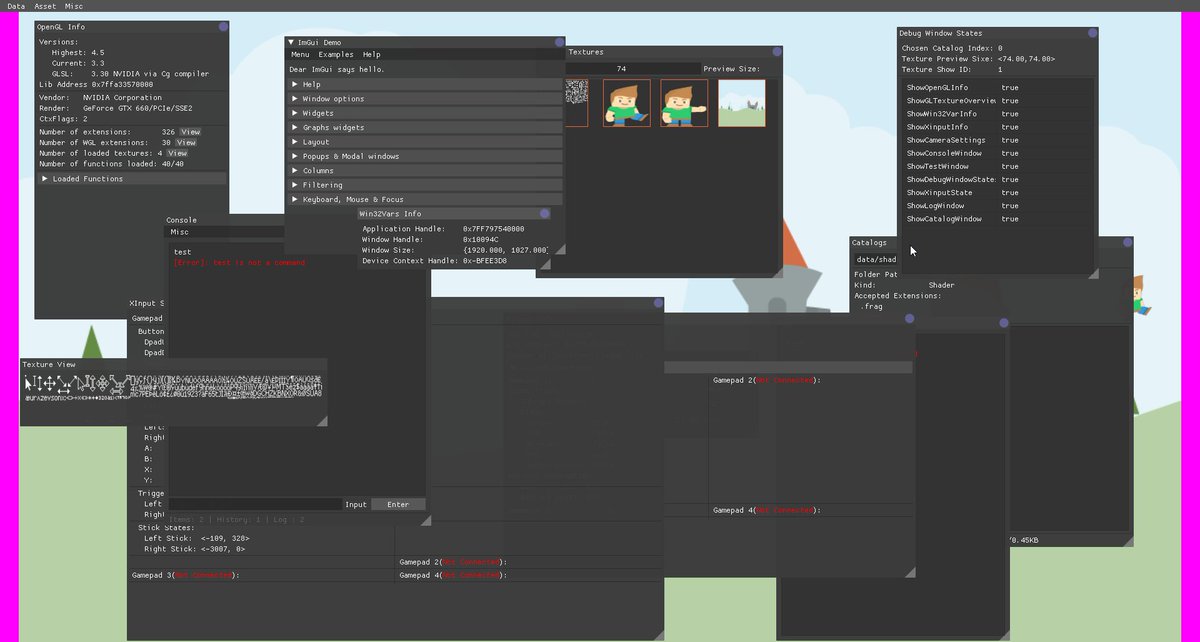The width and height of the screenshot is (1200, 642).
Task: Open the Help menu in ImGui Demo menubar
Action: (x=372, y=55)
